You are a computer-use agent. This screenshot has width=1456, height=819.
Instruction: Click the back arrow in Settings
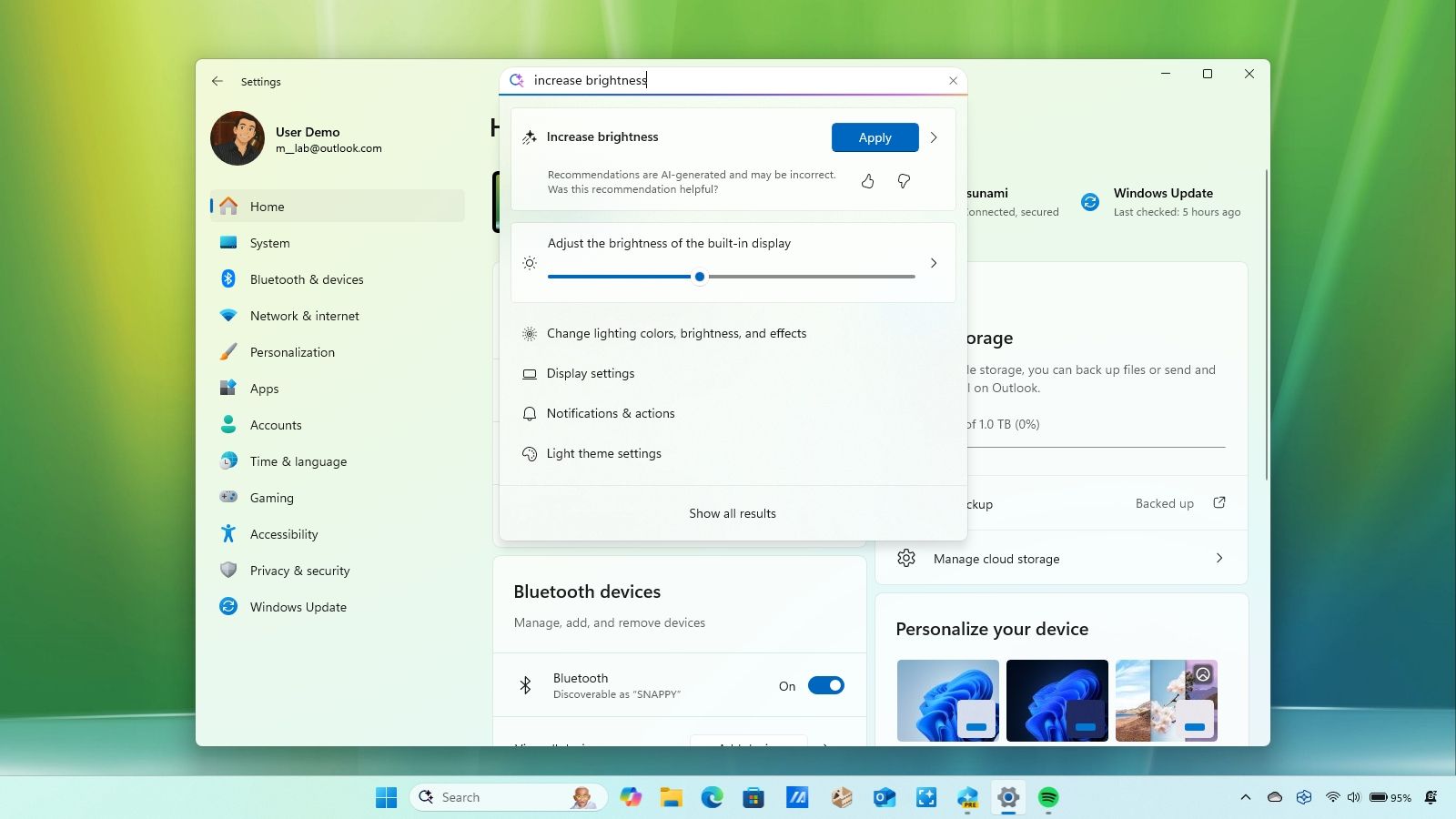(217, 81)
